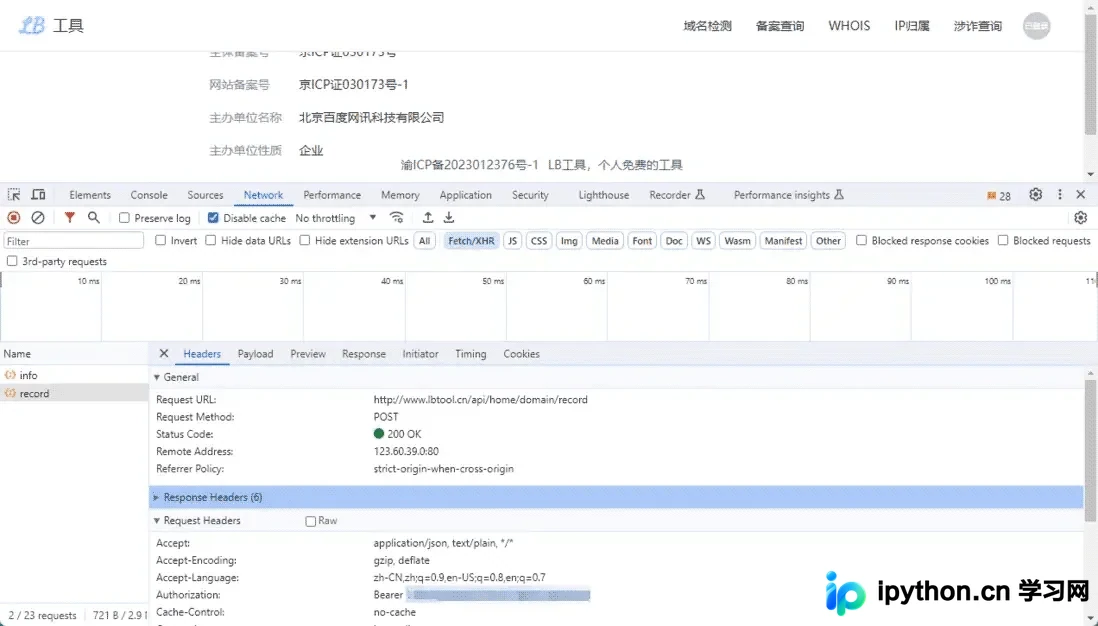Image resolution: width=1098 pixels, height=626 pixels.
Task: Click the page vertical scrollbar thumb
Action: tap(1090, 74)
